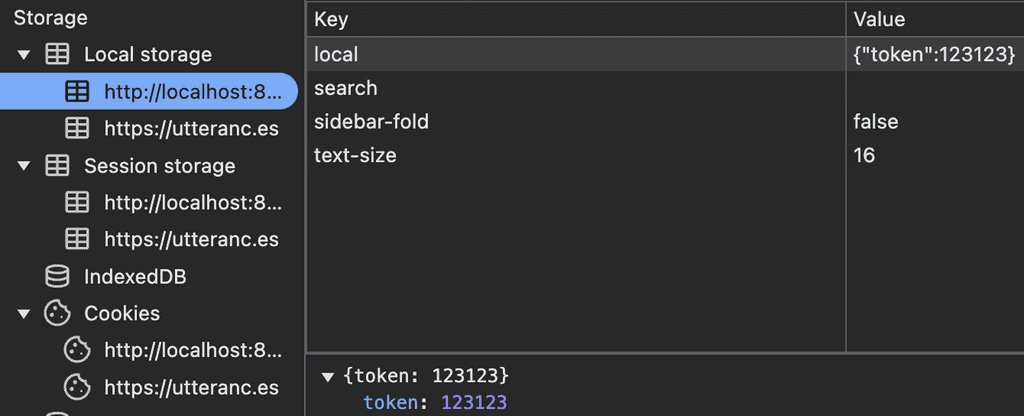Select the text-size key row
The width and height of the screenshot is (1024, 416).
[x=665, y=155]
